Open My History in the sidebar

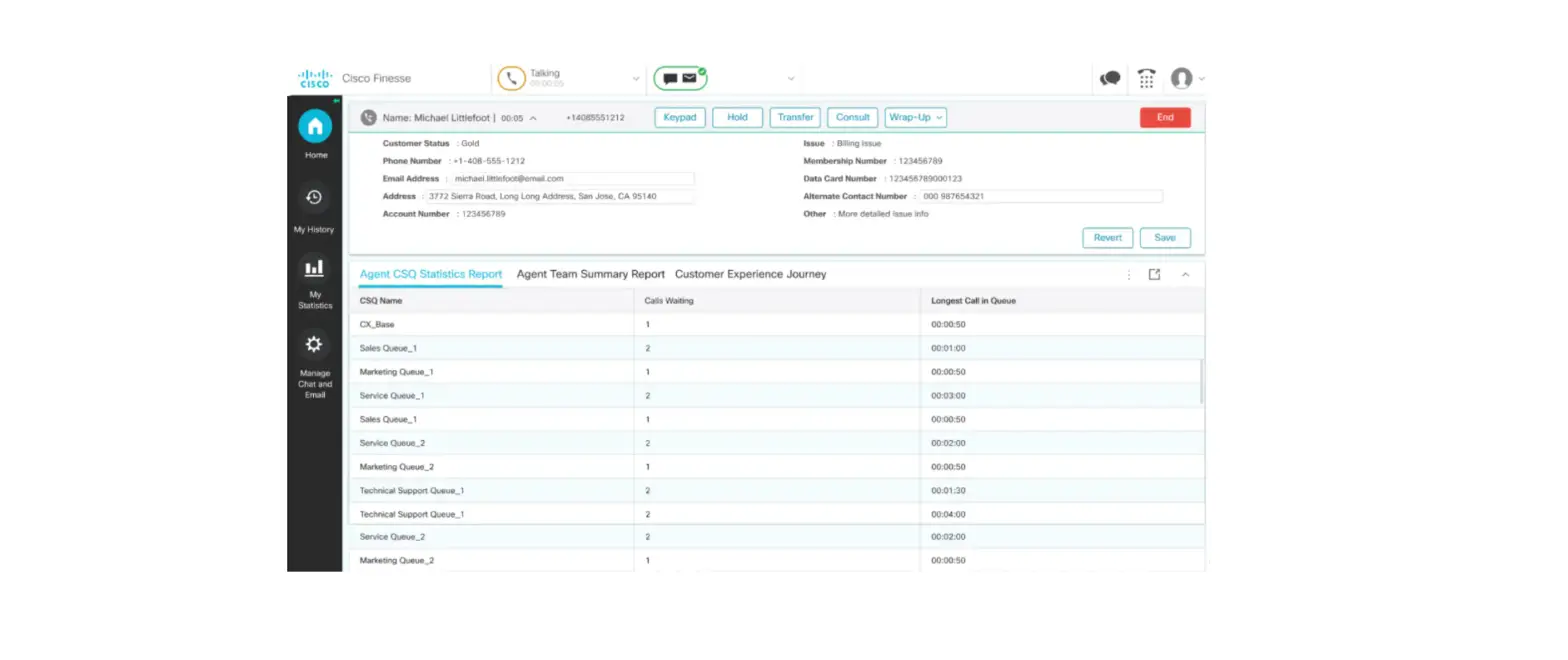point(314,198)
